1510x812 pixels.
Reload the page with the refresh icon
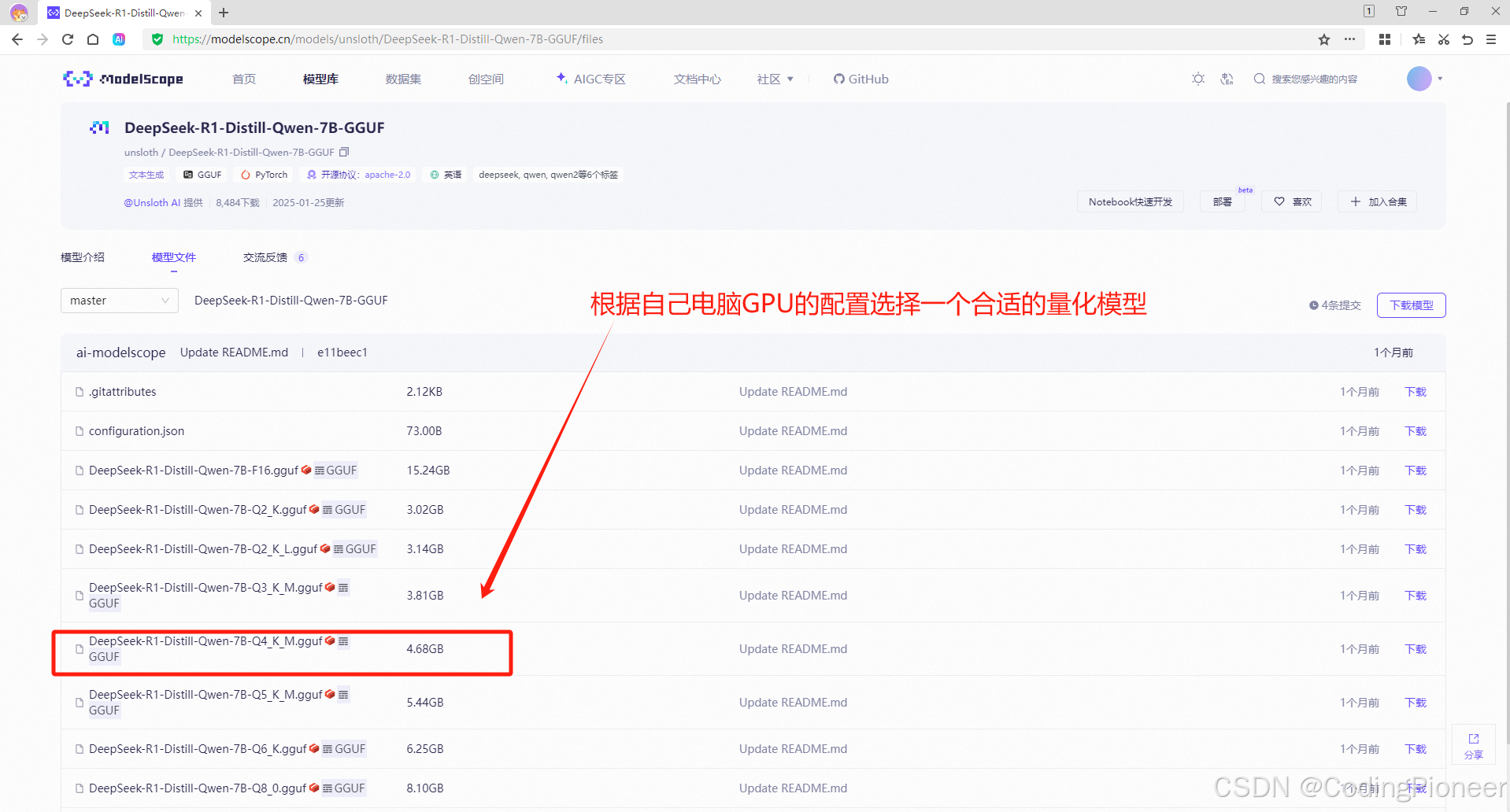click(68, 39)
